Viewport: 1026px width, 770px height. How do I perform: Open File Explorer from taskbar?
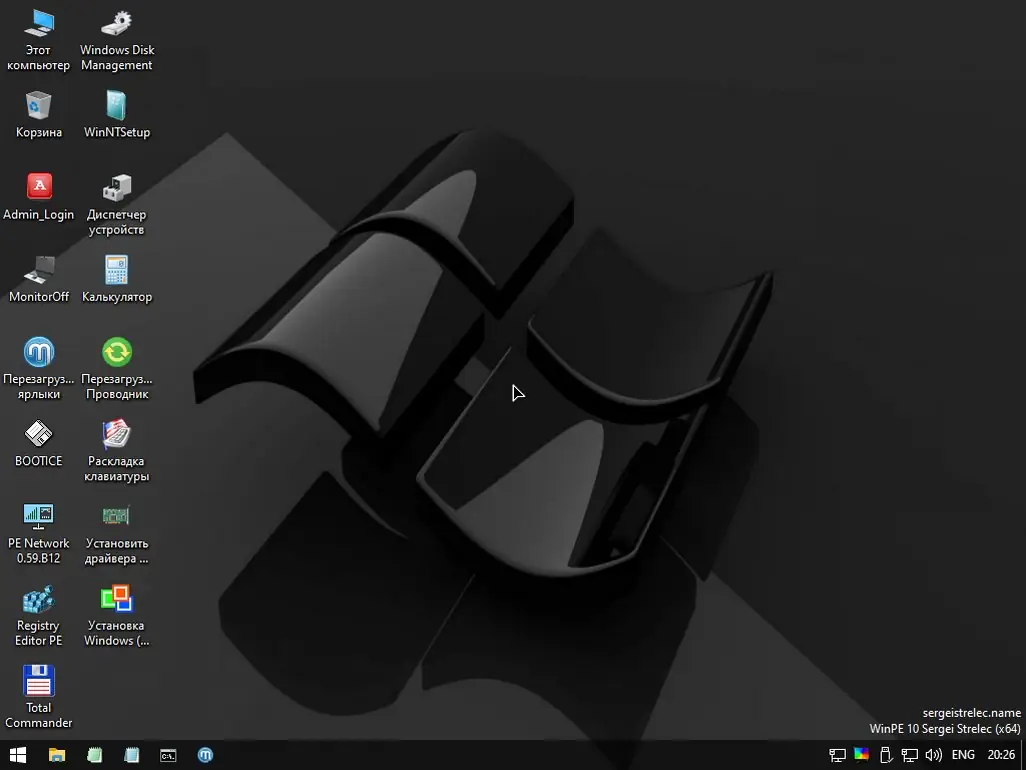[57, 755]
